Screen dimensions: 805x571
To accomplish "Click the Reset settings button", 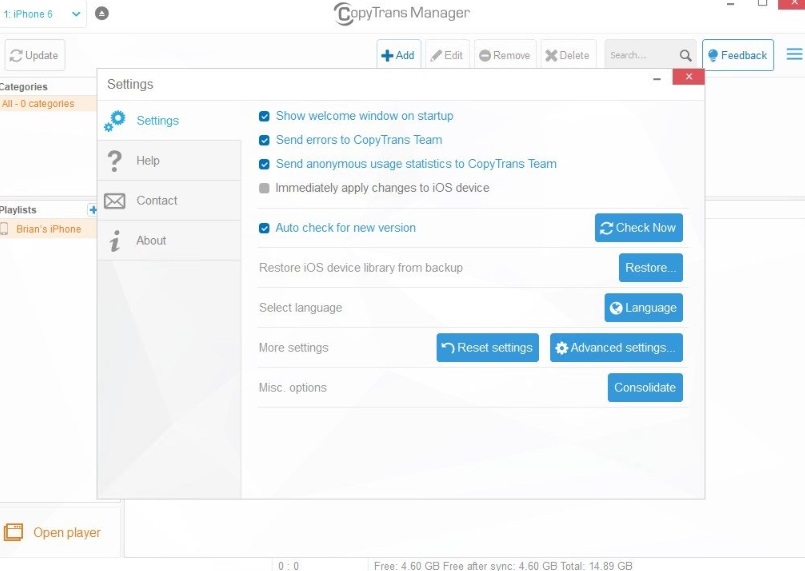I will pyautogui.click(x=487, y=348).
